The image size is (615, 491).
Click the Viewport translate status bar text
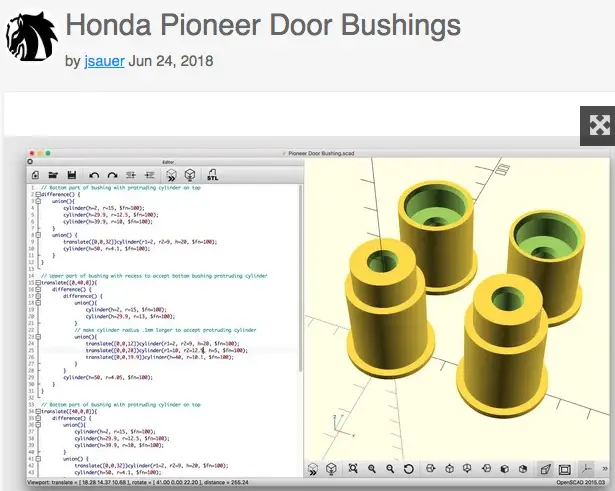point(137,482)
